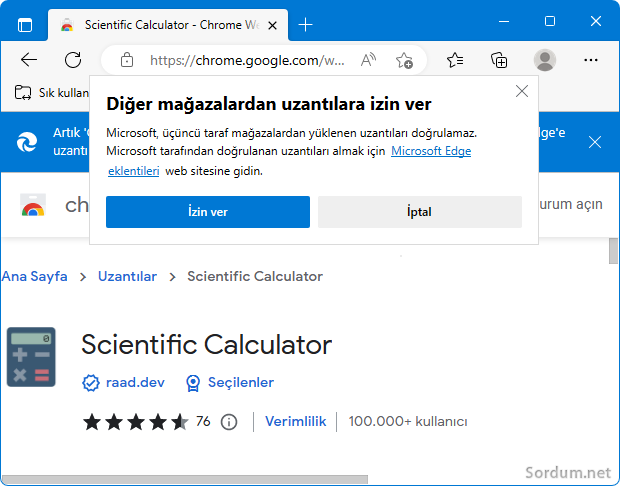
Task: Click the rating info icon
Action: (x=229, y=422)
